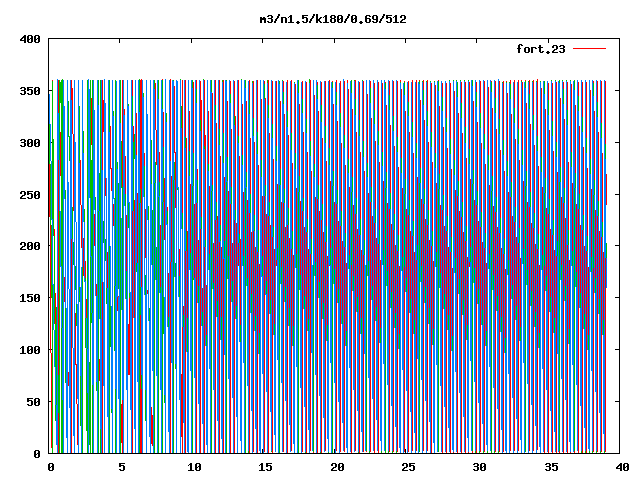
Task: Click the x-axis label 10
Action: tap(195, 467)
